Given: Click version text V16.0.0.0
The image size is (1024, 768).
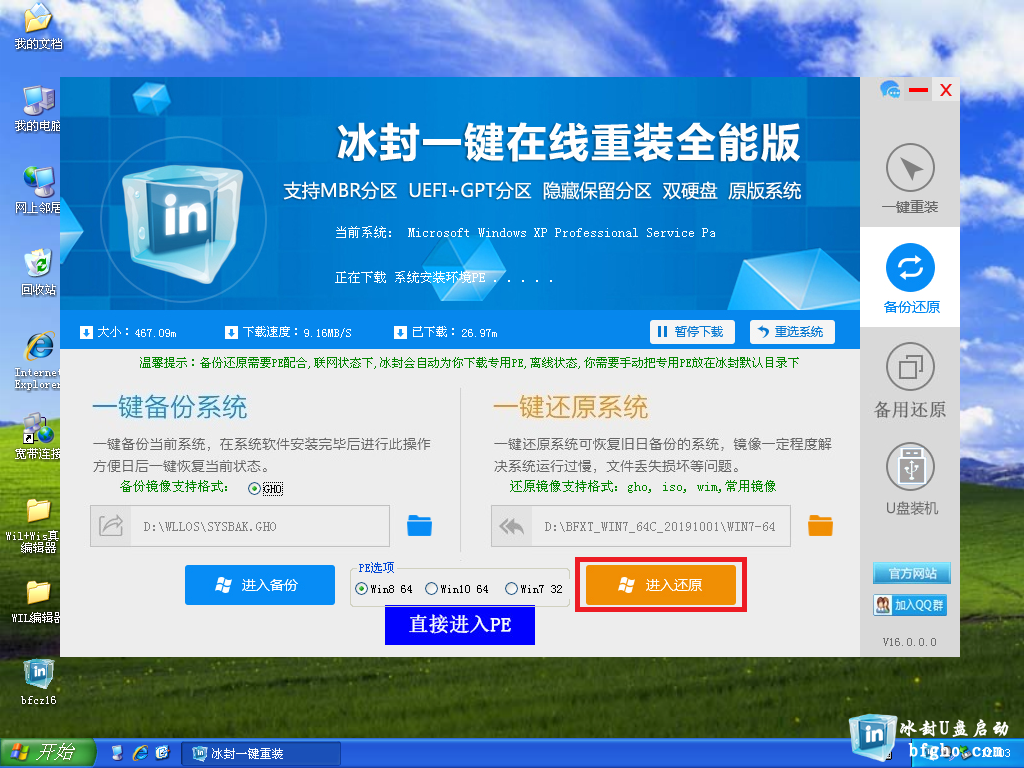Looking at the screenshot, I should (909, 642).
